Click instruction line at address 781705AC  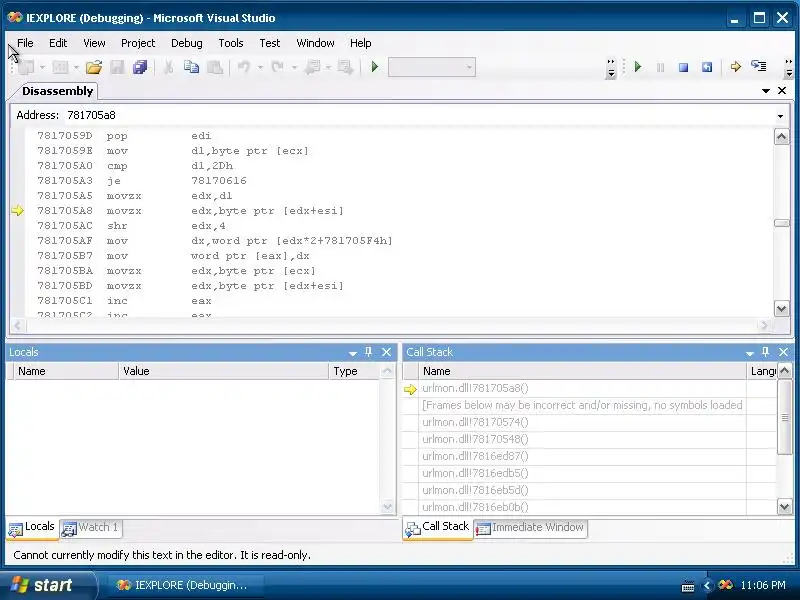131,226
